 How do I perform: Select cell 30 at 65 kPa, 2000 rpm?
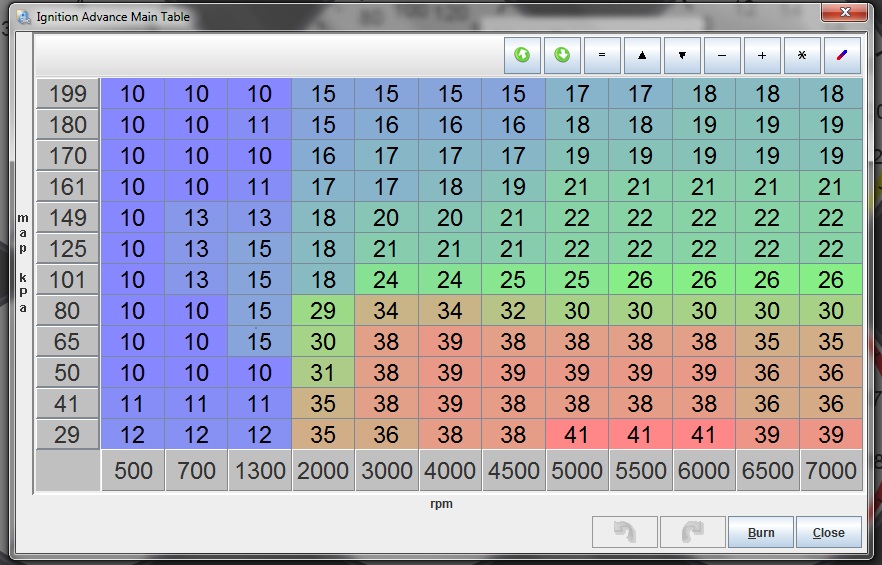323,341
